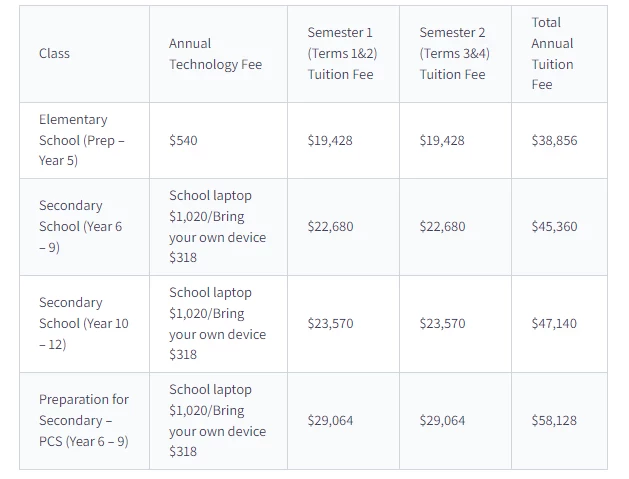Viewport: 629px width, 479px height.
Task: Select PCS row technology fee cell
Action: [217, 420]
